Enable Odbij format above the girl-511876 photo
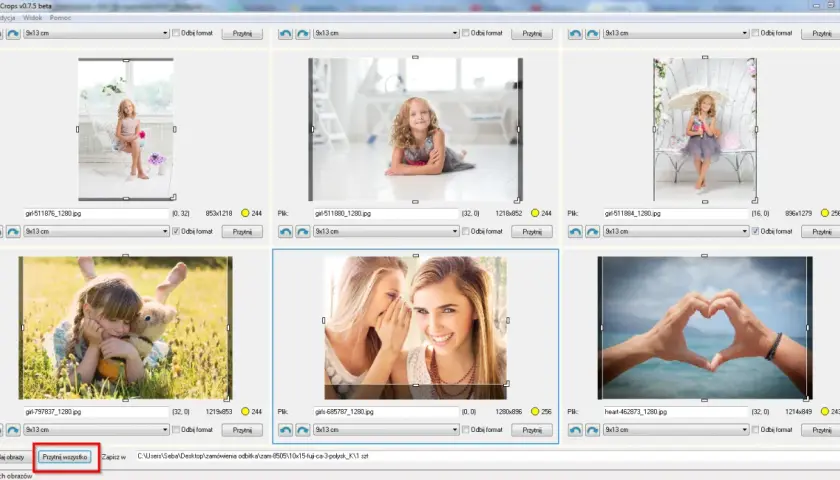This screenshot has height=480, width=840. (176, 33)
